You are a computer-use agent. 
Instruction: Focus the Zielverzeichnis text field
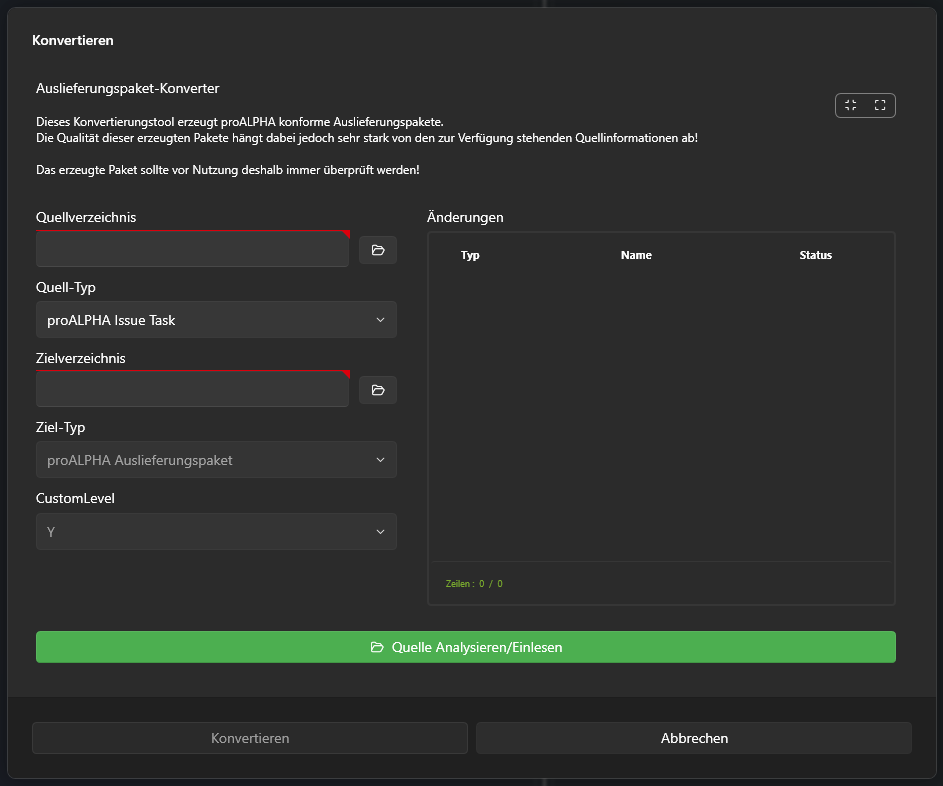point(192,390)
